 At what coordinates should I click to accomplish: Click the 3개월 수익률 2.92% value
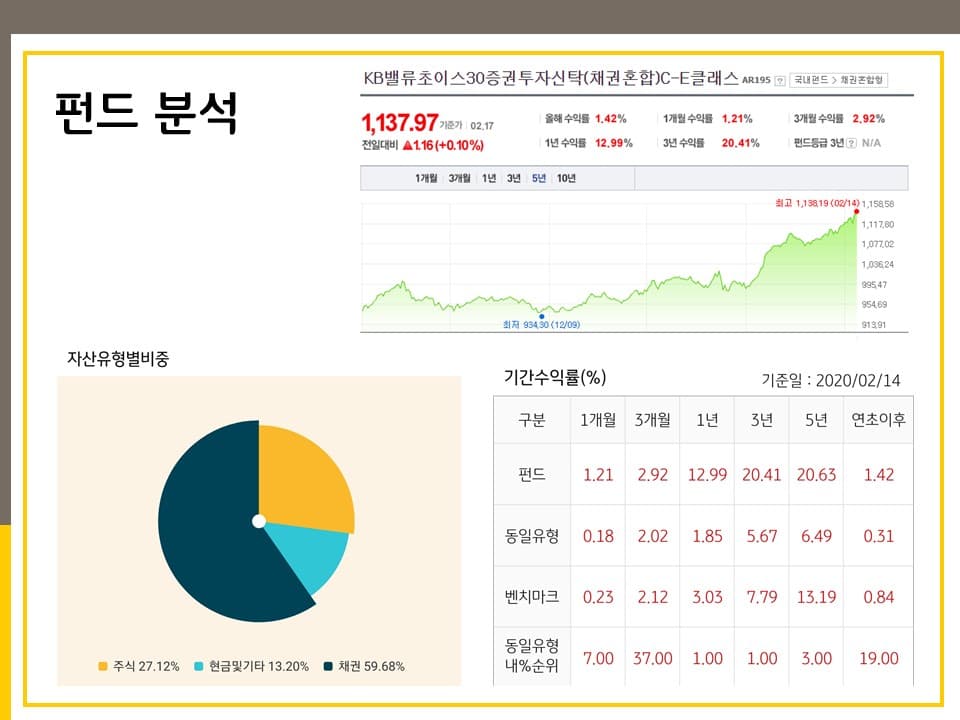click(868, 119)
